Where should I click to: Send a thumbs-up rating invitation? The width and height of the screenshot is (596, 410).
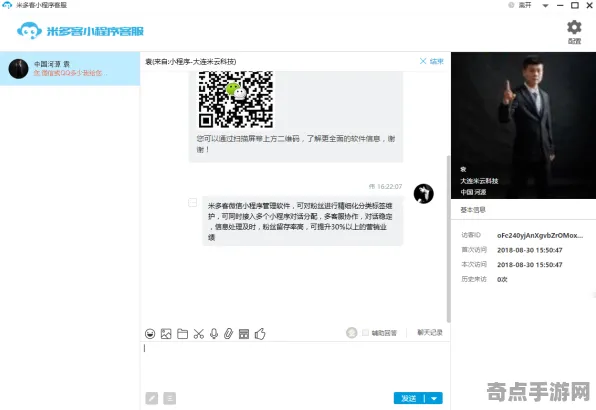(260, 334)
